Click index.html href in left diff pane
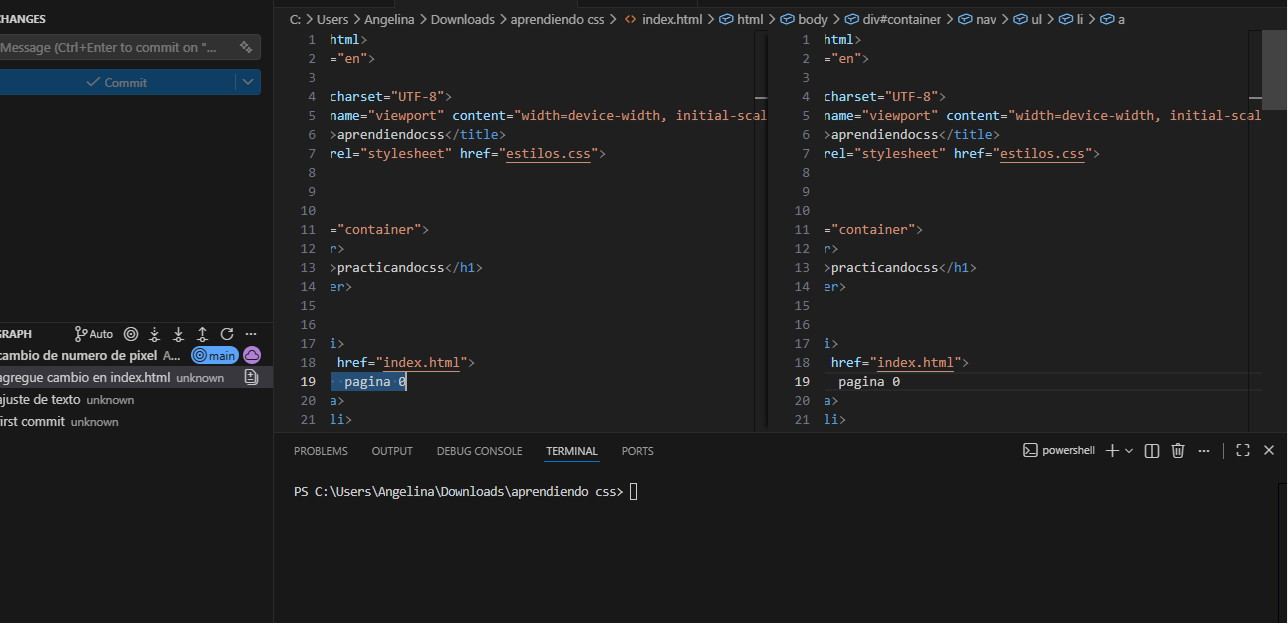This screenshot has height=624, width=1288. (422, 363)
